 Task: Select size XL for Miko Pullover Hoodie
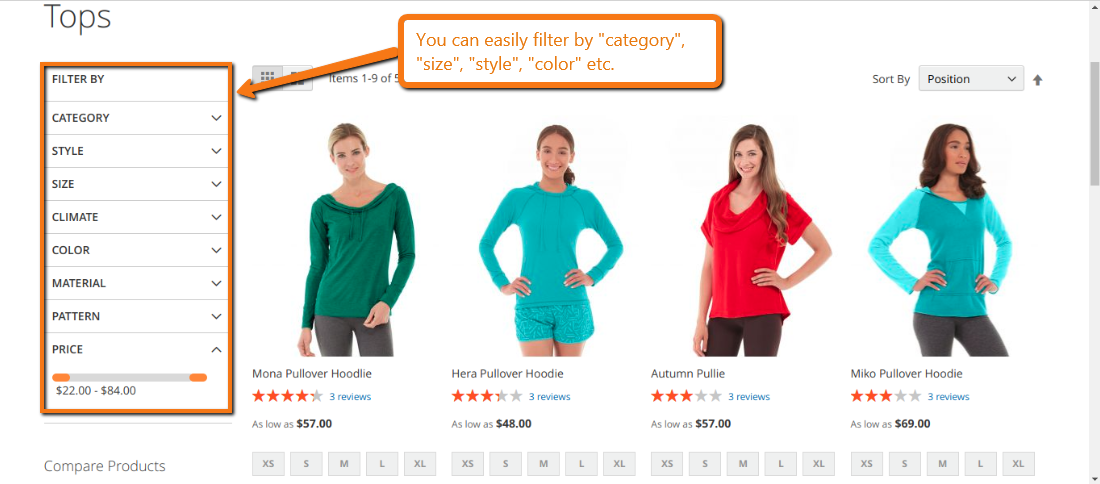(1019, 464)
